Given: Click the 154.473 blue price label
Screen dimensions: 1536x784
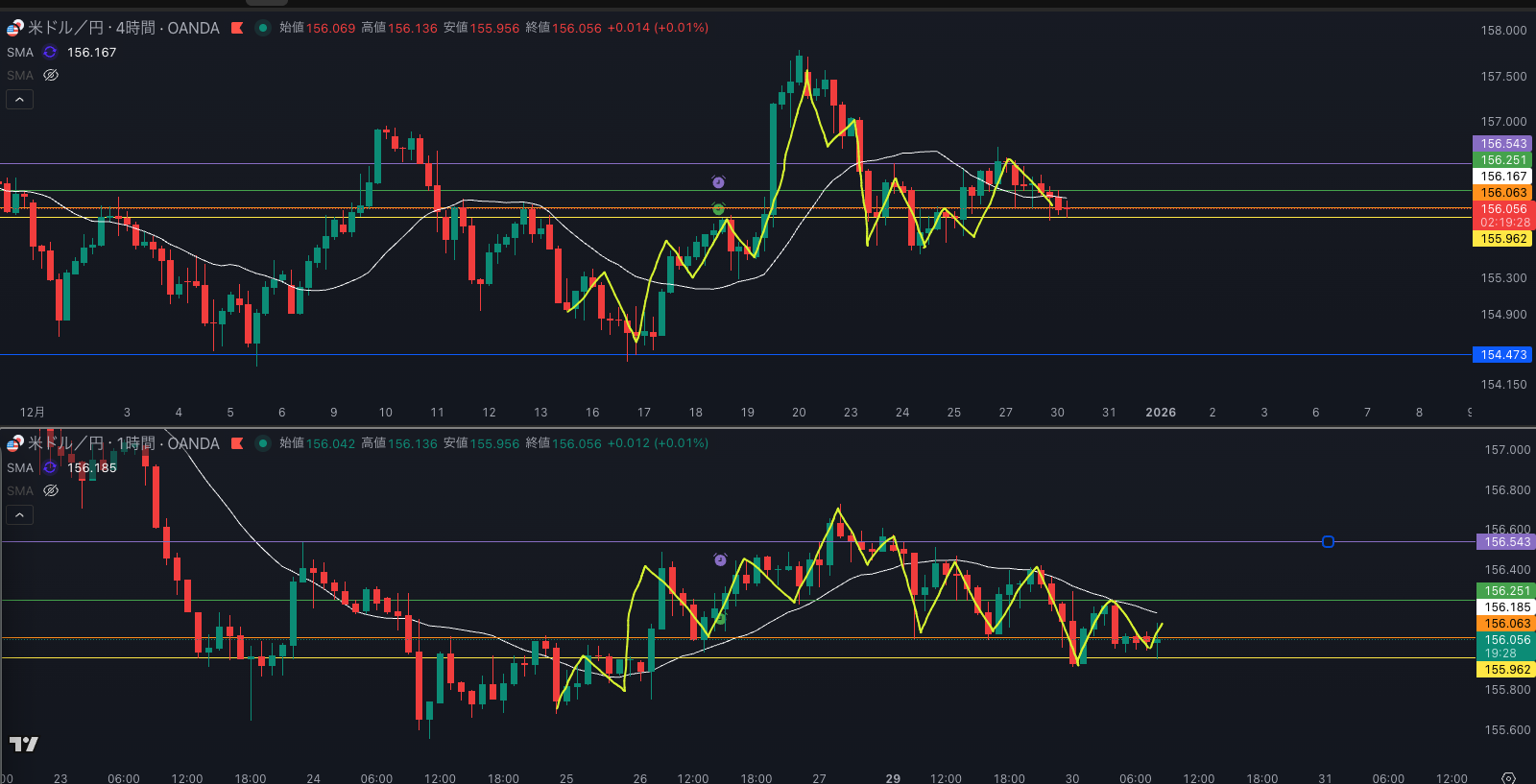Looking at the screenshot, I should click(x=1502, y=355).
